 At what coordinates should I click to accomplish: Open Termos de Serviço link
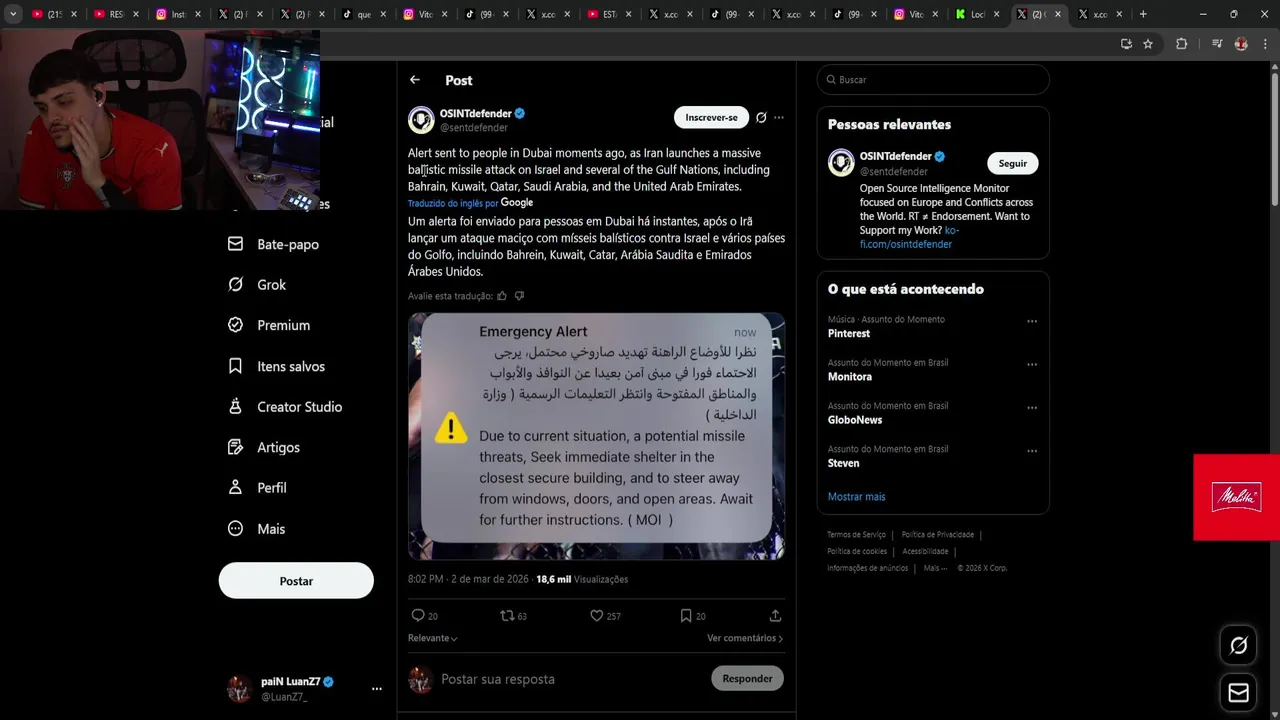(856, 535)
